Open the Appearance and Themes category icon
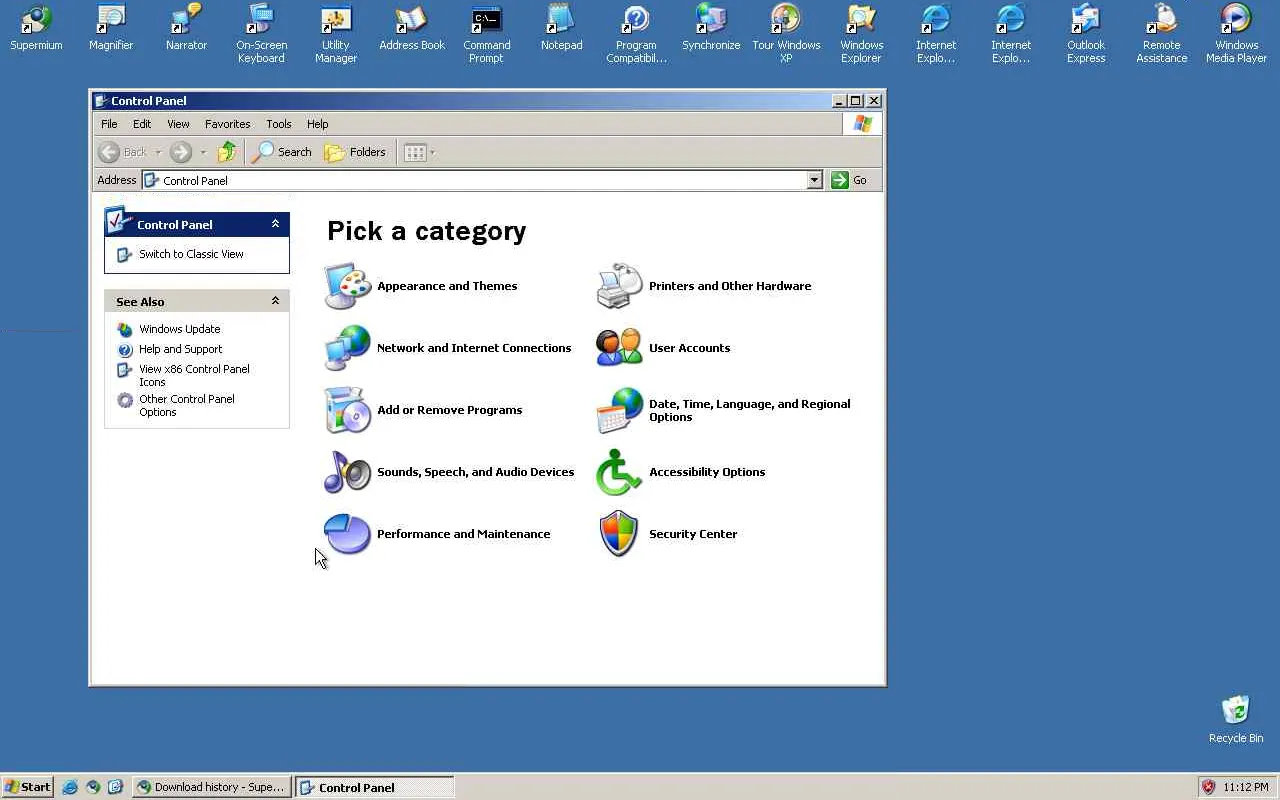The image size is (1280, 800). pyautogui.click(x=347, y=286)
